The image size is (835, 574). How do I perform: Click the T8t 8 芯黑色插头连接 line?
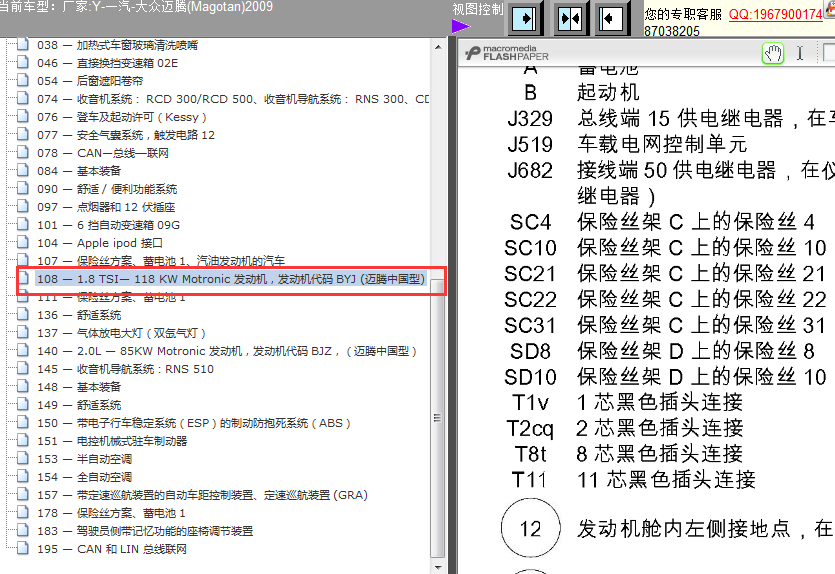[x=629, y=454]
